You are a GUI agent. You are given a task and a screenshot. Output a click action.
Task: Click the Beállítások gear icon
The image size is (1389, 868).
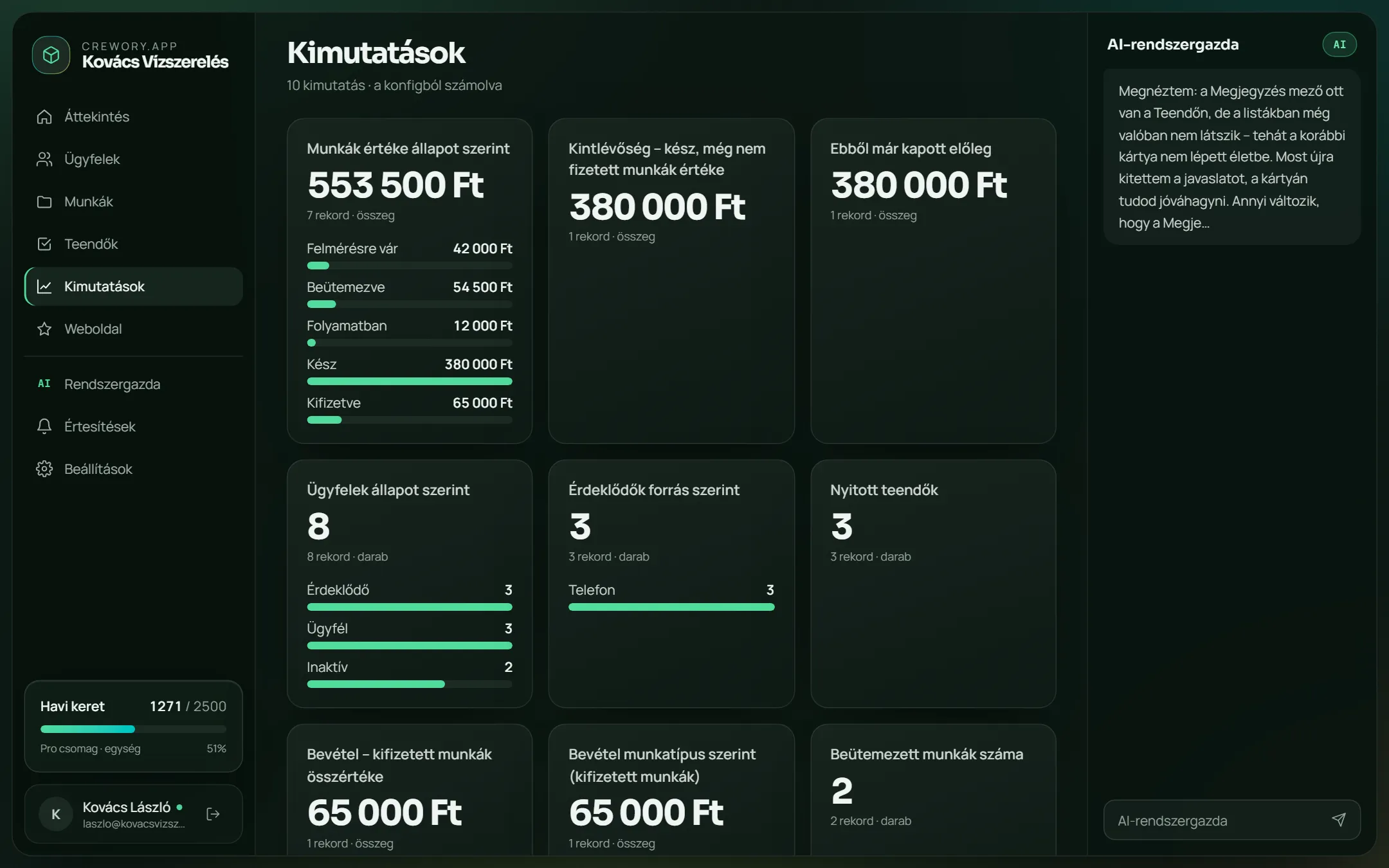(44, 469)
